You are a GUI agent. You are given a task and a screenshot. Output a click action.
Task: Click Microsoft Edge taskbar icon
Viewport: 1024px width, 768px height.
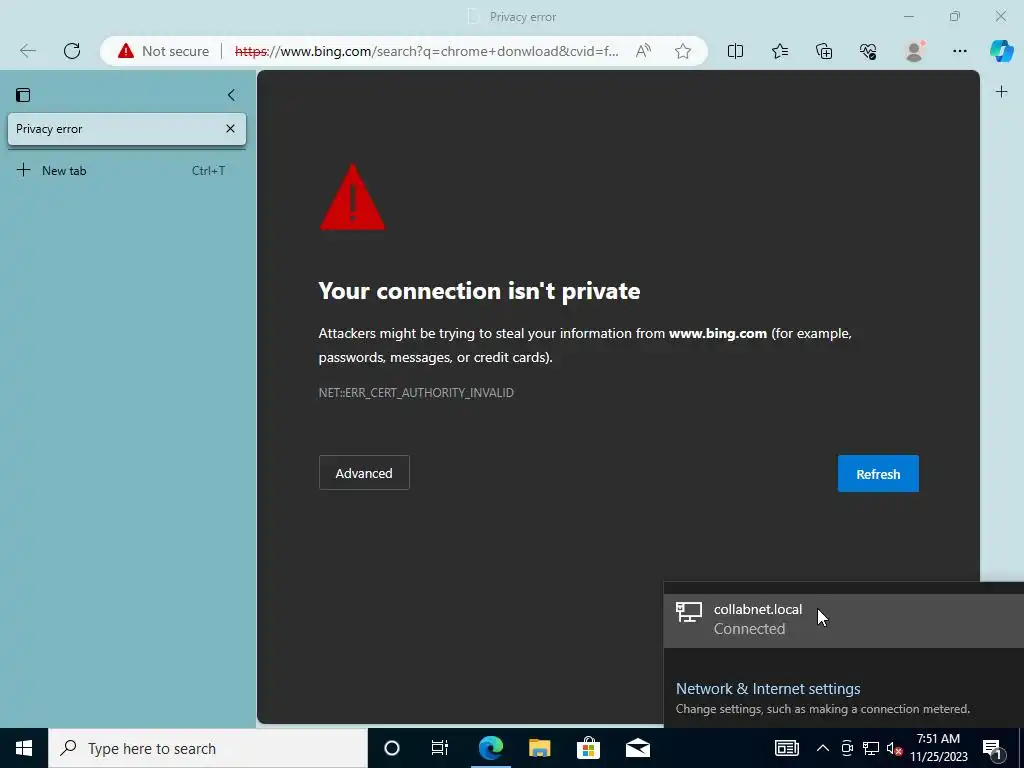point(490,748)
